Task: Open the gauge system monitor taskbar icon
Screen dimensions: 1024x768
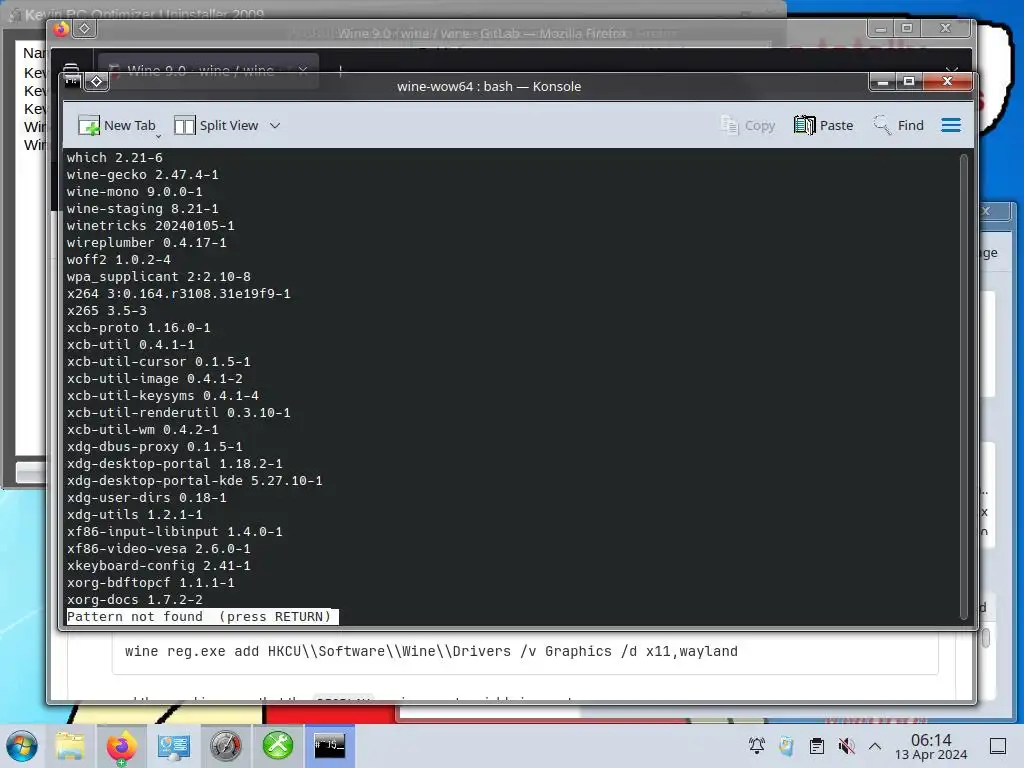Action: point(225,746)
